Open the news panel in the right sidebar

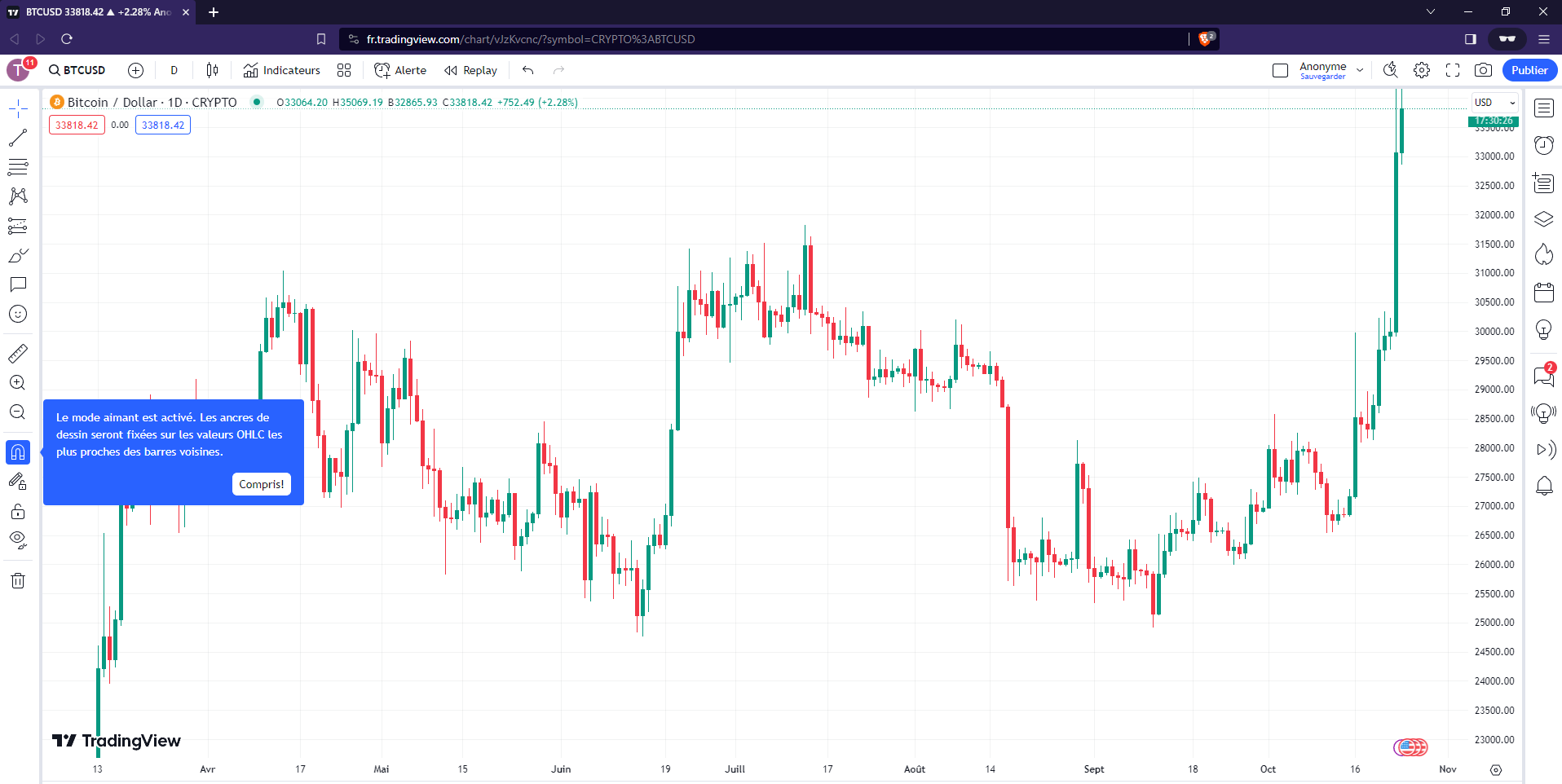(1544, 183)
